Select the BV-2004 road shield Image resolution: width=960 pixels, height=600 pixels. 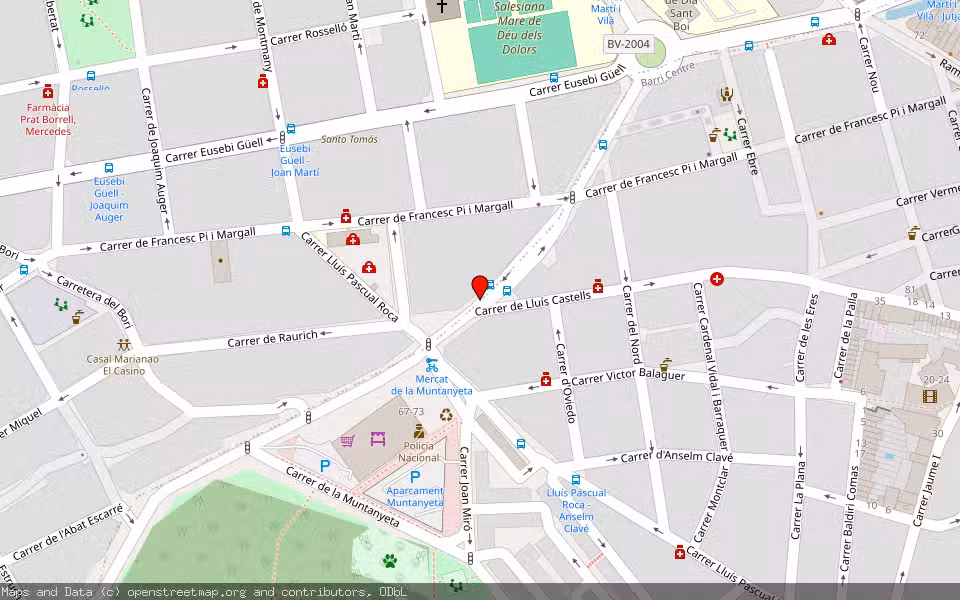(x=628, y=44)
